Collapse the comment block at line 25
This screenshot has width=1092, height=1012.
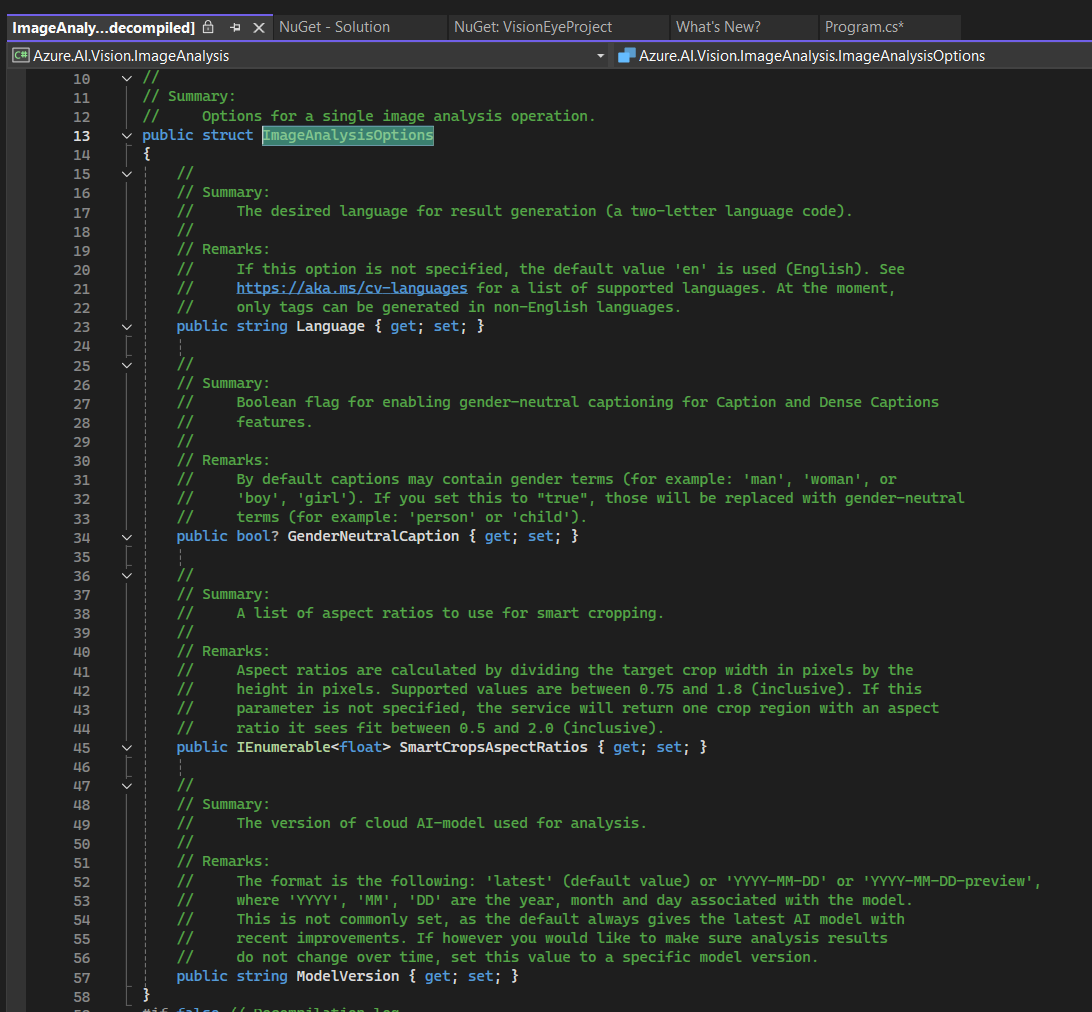(127, 365)
